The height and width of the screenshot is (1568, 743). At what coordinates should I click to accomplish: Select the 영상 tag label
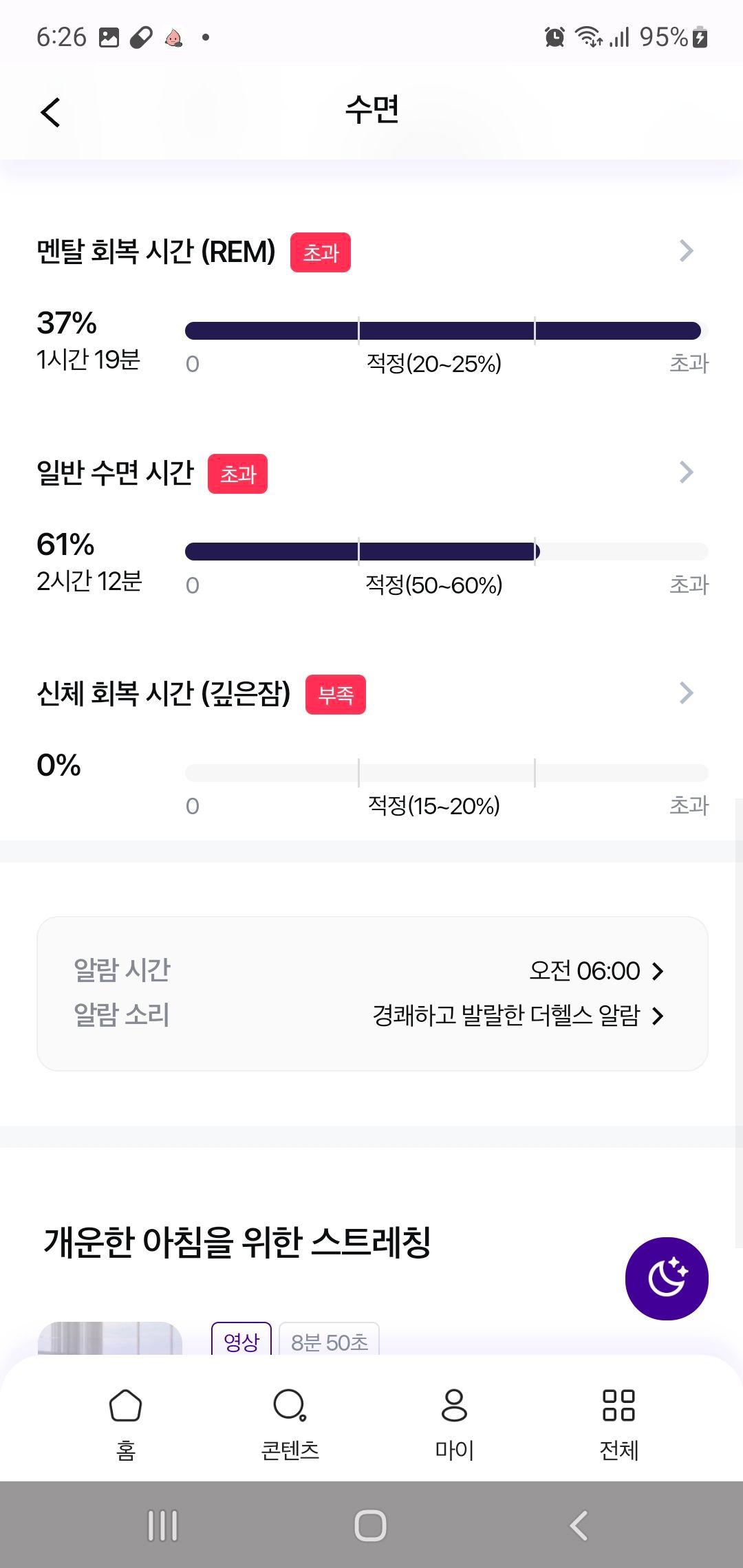241,1341
